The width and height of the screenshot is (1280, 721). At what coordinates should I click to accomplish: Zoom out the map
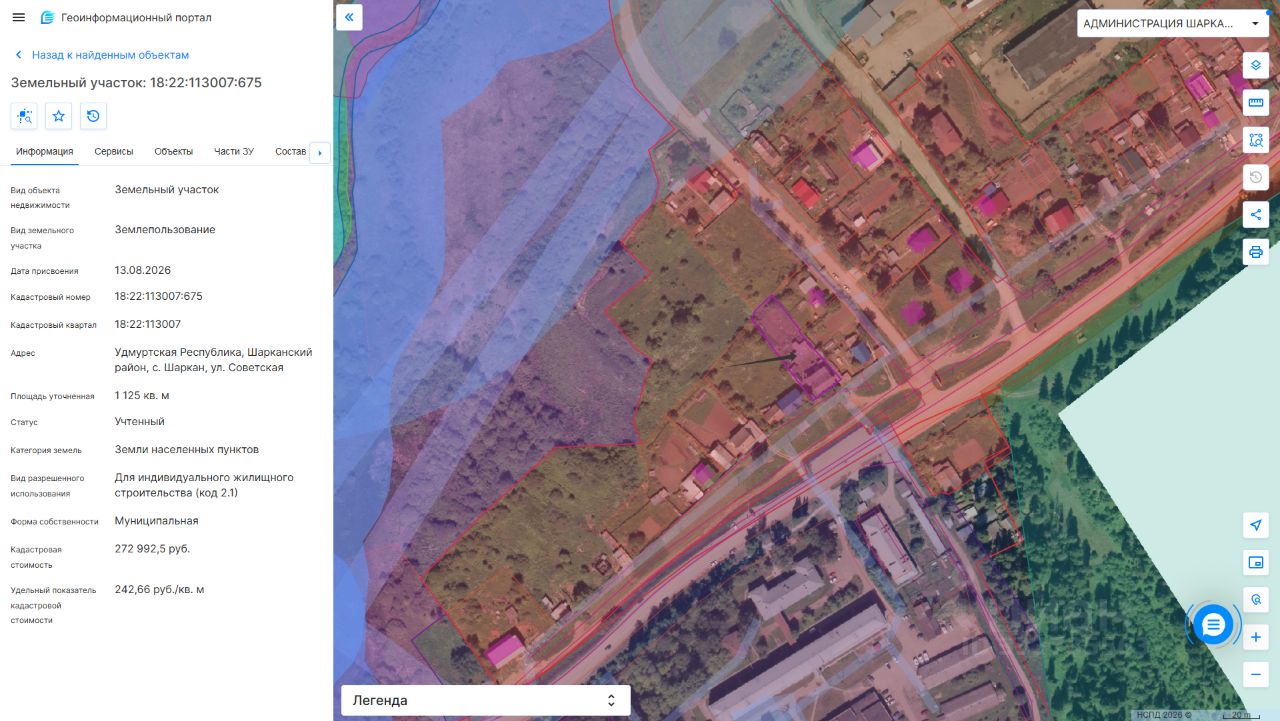coord(1256,674)
